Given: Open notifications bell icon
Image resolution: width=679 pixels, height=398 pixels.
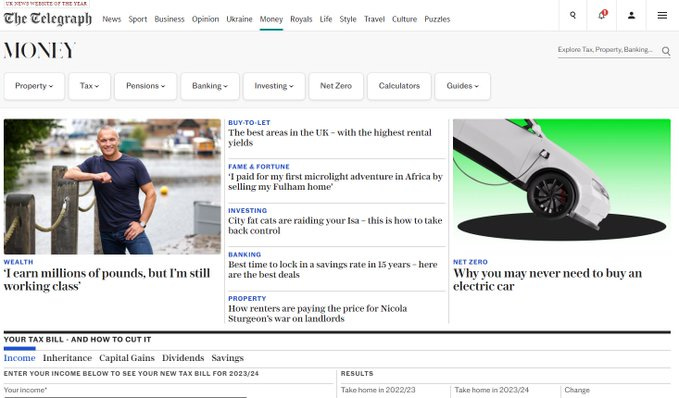Looking at the screenshot, I should [602, 16].
